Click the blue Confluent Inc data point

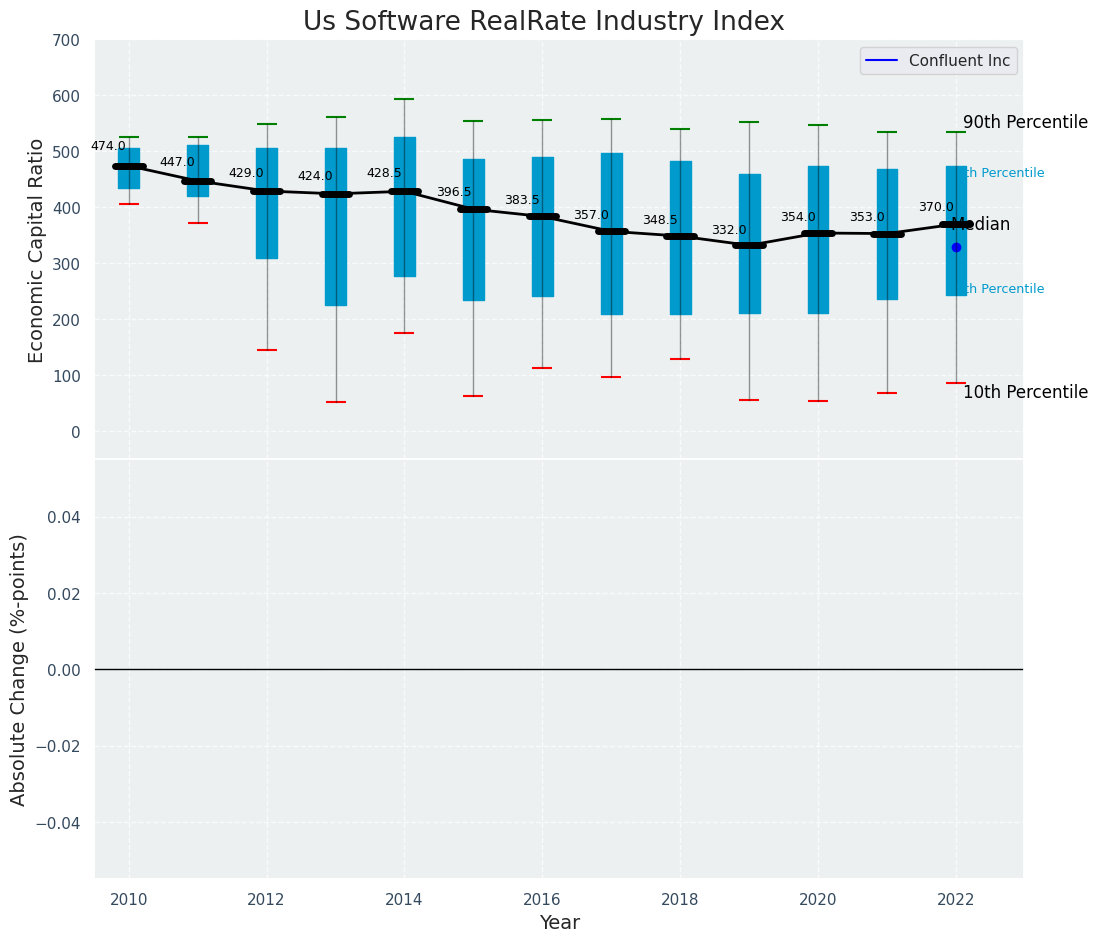pos(957,248)
